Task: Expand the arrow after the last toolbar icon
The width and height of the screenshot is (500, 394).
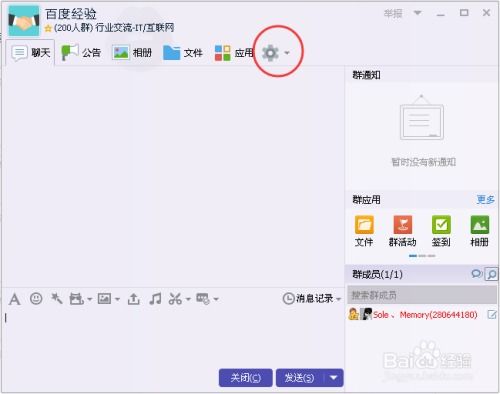Action: (x=216, y=299)
